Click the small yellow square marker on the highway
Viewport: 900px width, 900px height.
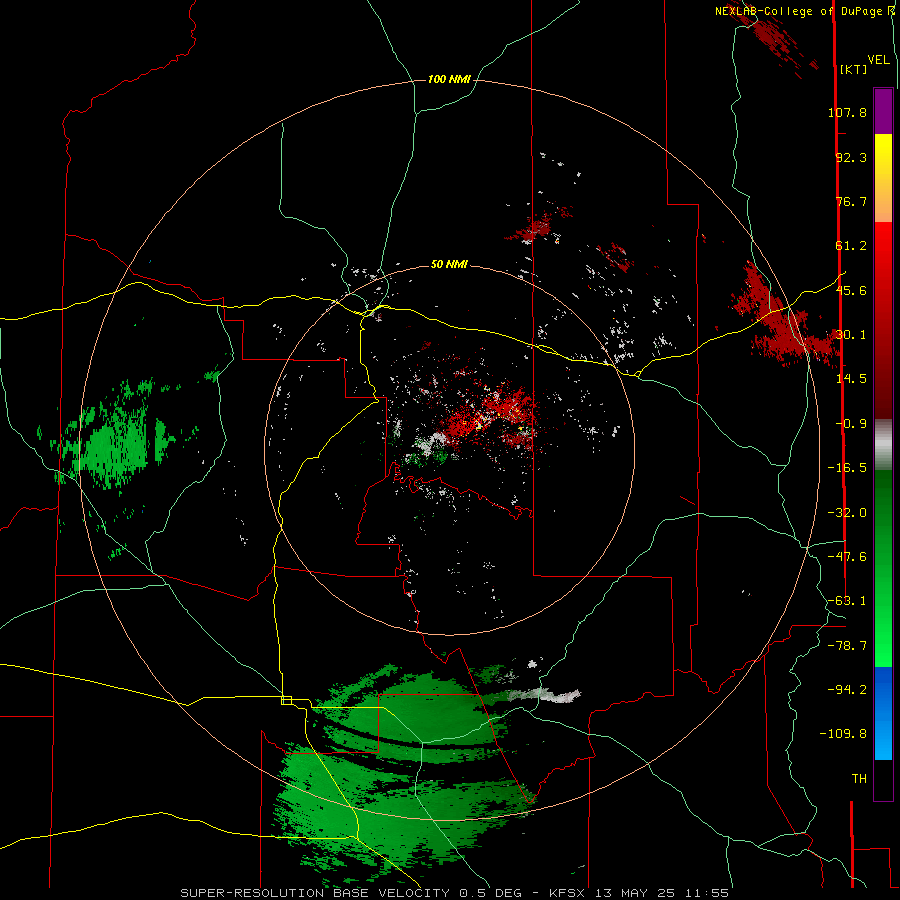coord(286,700)
